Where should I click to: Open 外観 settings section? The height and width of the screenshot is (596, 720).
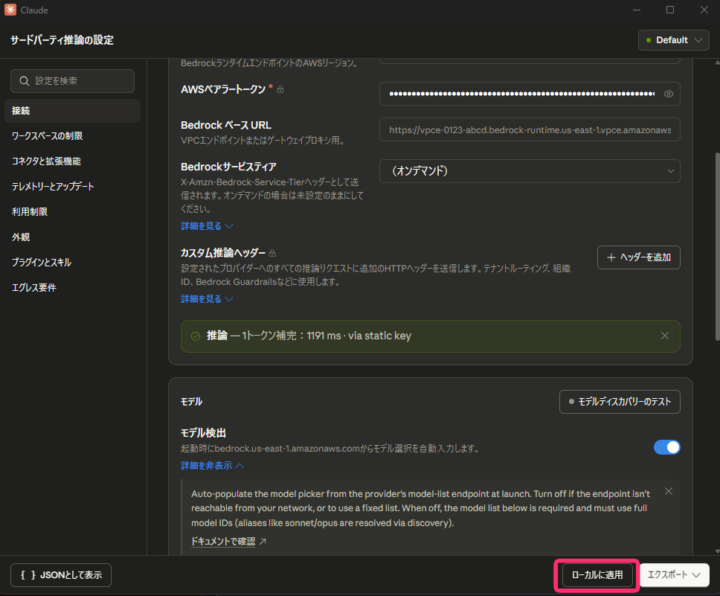tap(73, 237)
